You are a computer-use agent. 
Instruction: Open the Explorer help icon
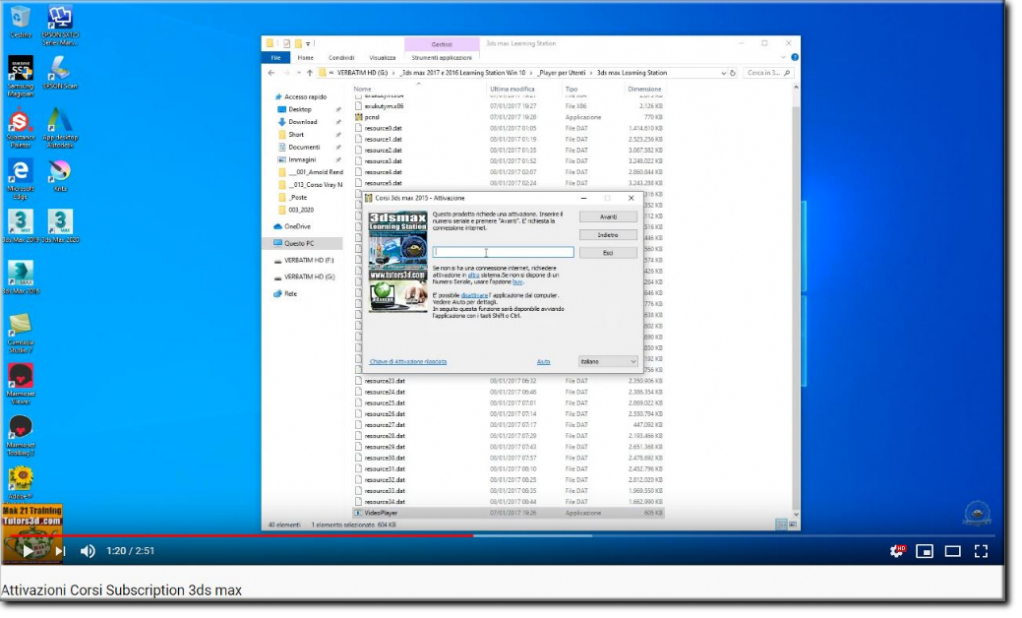point(795,57)
